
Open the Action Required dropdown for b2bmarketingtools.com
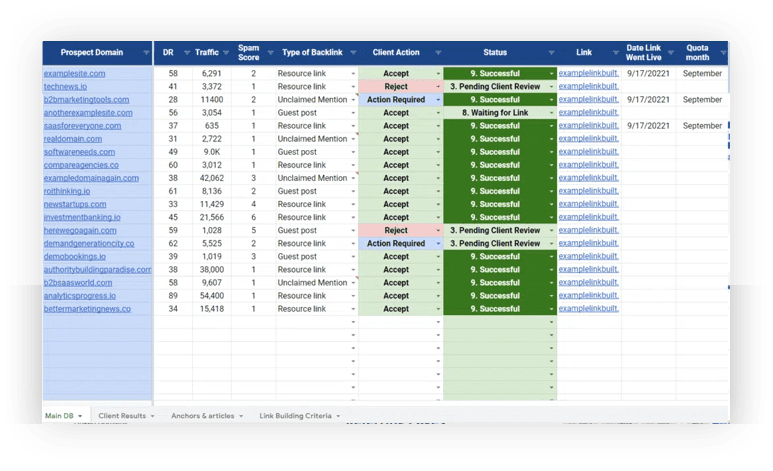pos(437,100)
